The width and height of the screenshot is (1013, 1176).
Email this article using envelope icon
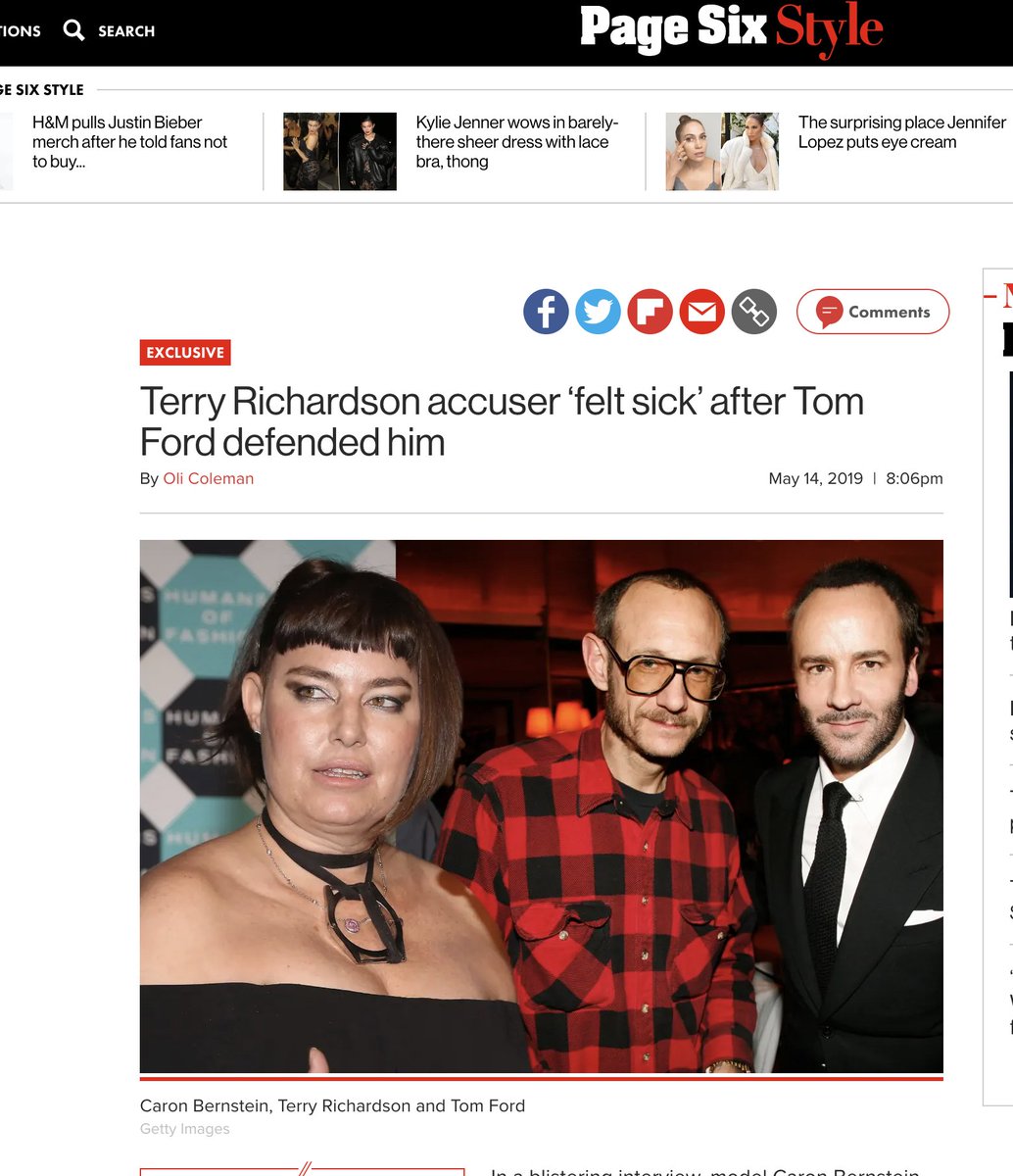point(701,312)
